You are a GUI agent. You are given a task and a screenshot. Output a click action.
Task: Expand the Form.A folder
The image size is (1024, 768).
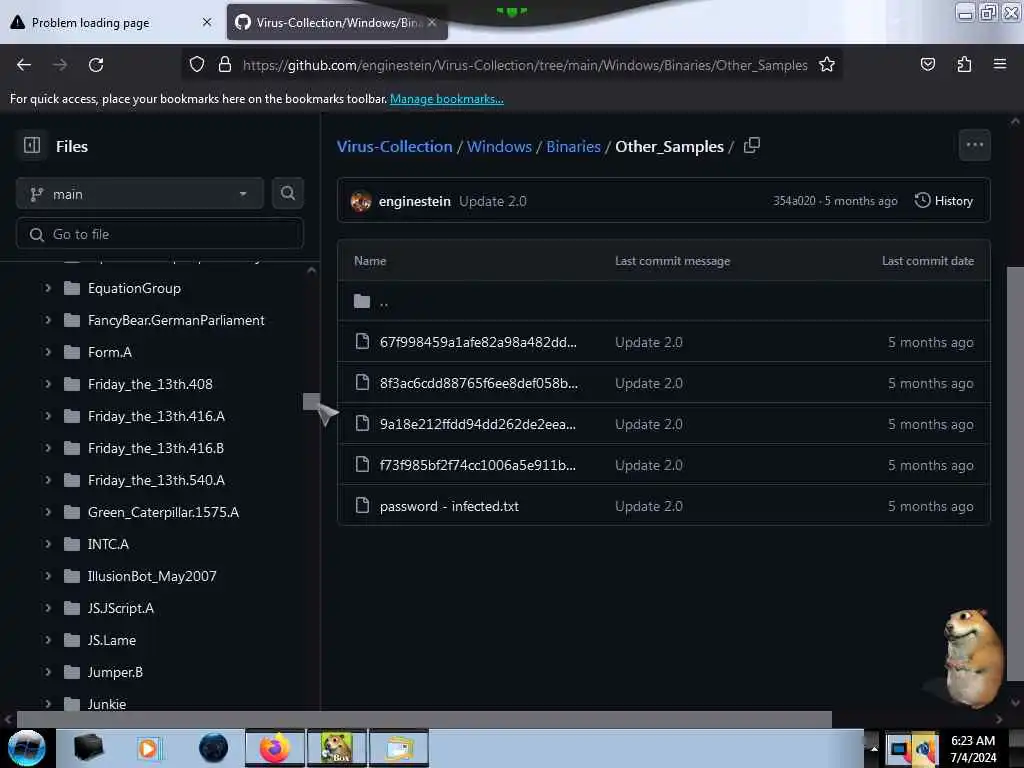[x=48, y=351]
